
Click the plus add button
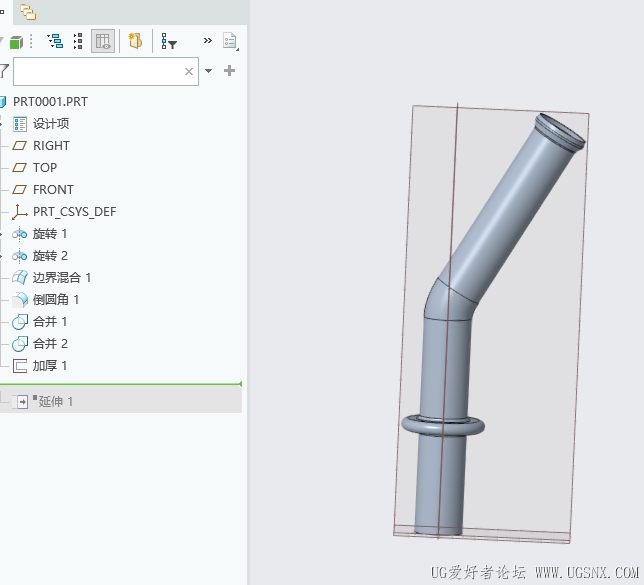point(230,71)
